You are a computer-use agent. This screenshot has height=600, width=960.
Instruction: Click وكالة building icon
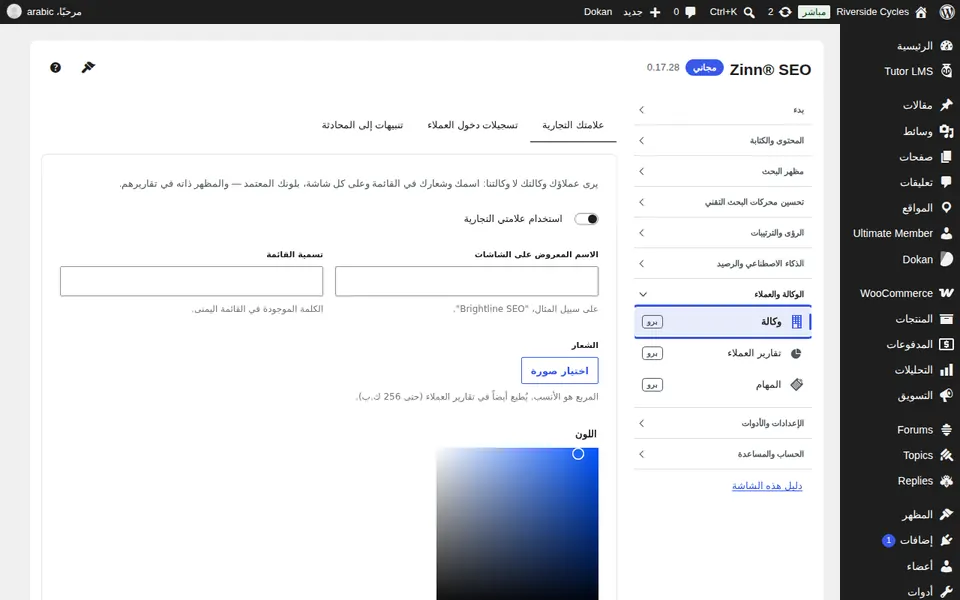pos(796,321)
